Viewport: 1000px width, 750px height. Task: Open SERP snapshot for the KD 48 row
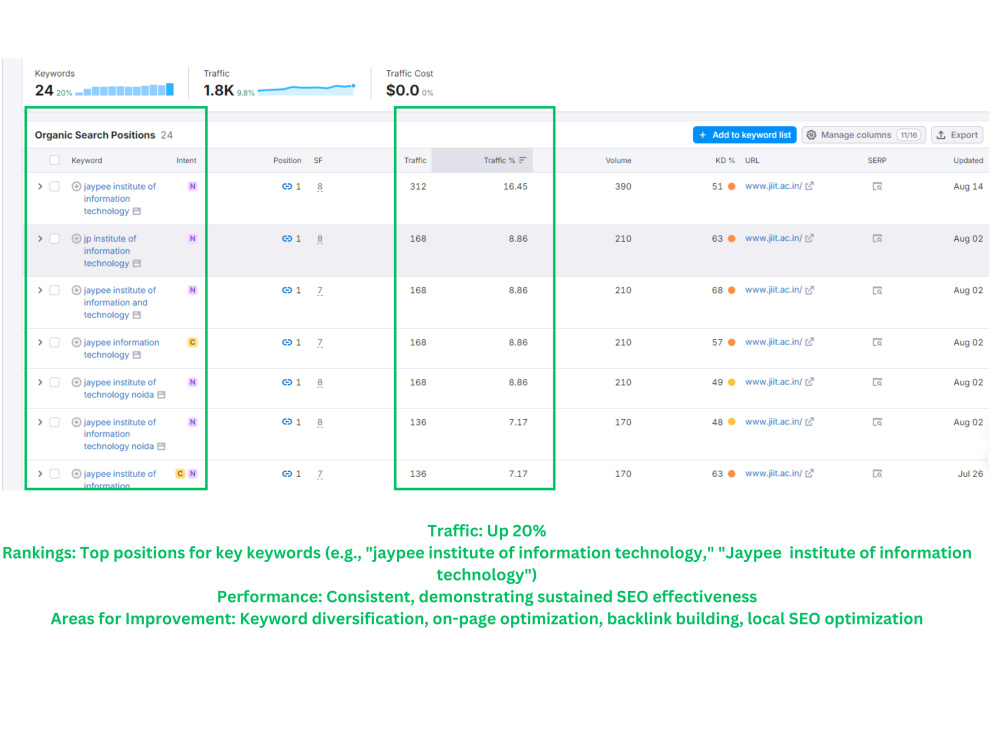[877, 422]
